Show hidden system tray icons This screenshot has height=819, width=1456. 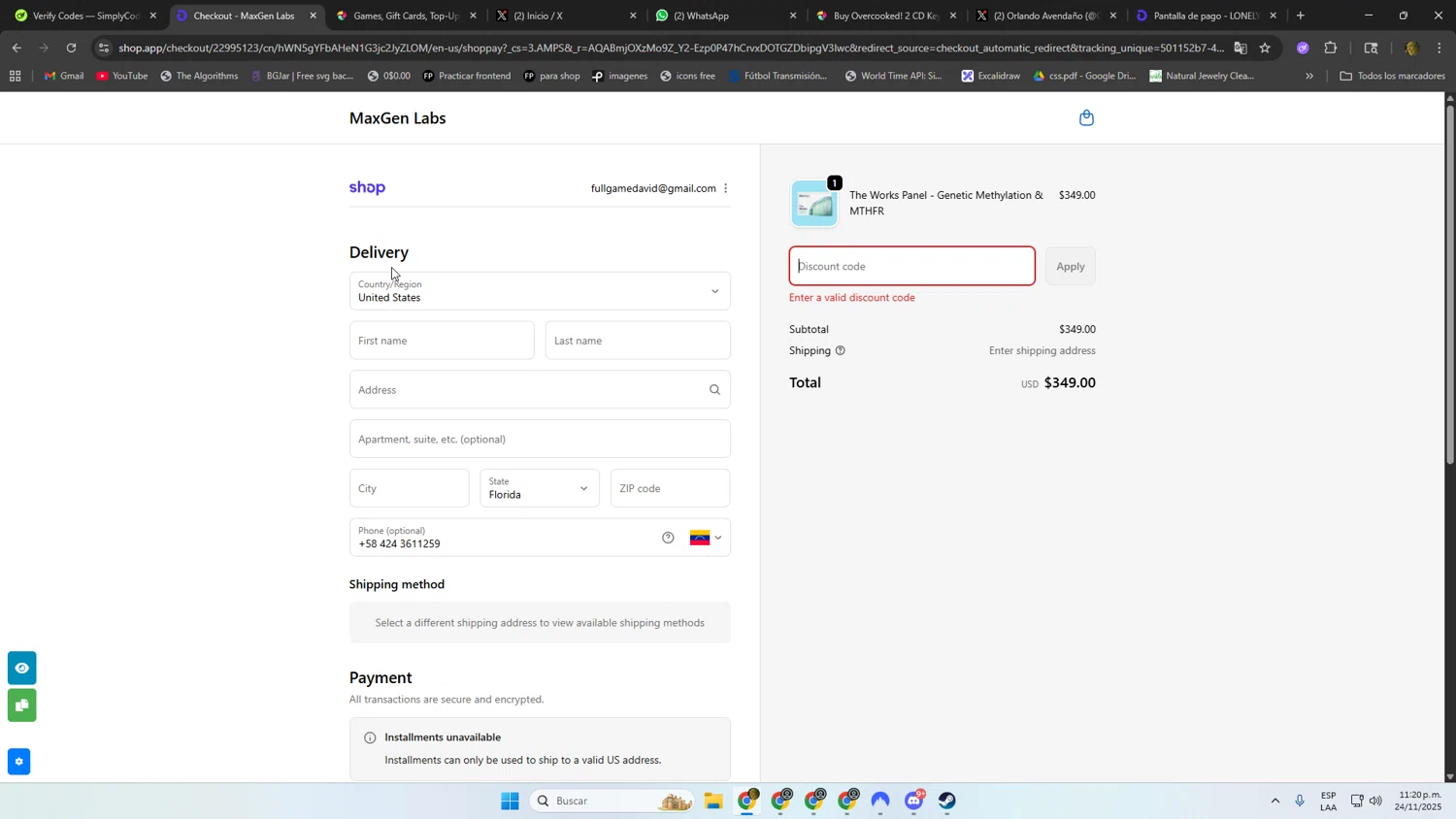[1274, 801]
